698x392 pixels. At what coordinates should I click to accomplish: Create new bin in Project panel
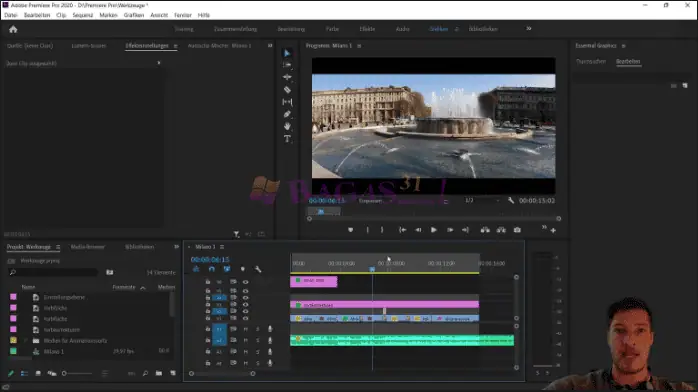[x=159, y=373]
